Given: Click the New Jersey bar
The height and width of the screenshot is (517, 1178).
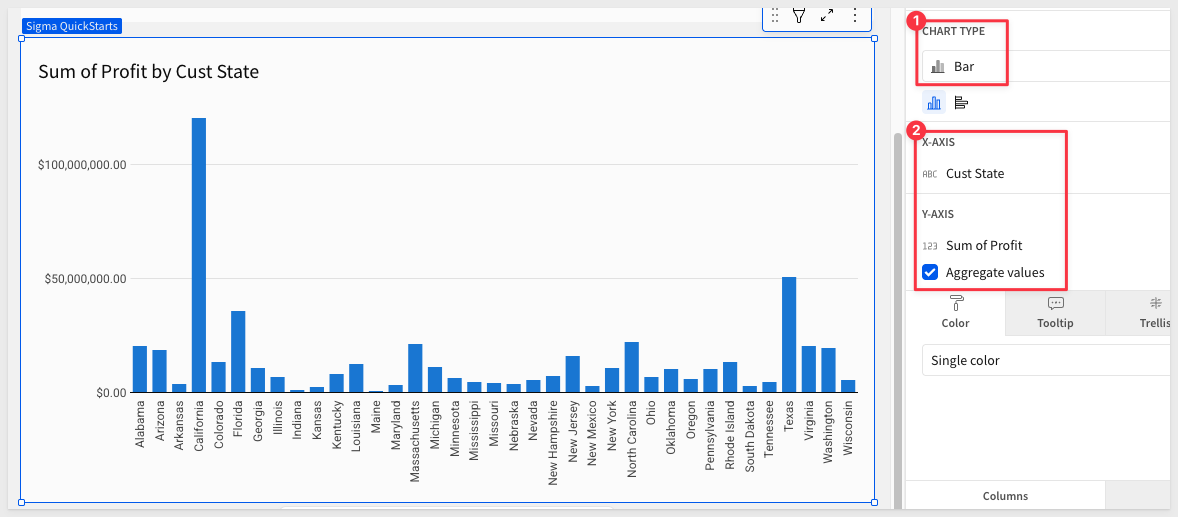Looking at the screenshot, I should coord(572,374).
